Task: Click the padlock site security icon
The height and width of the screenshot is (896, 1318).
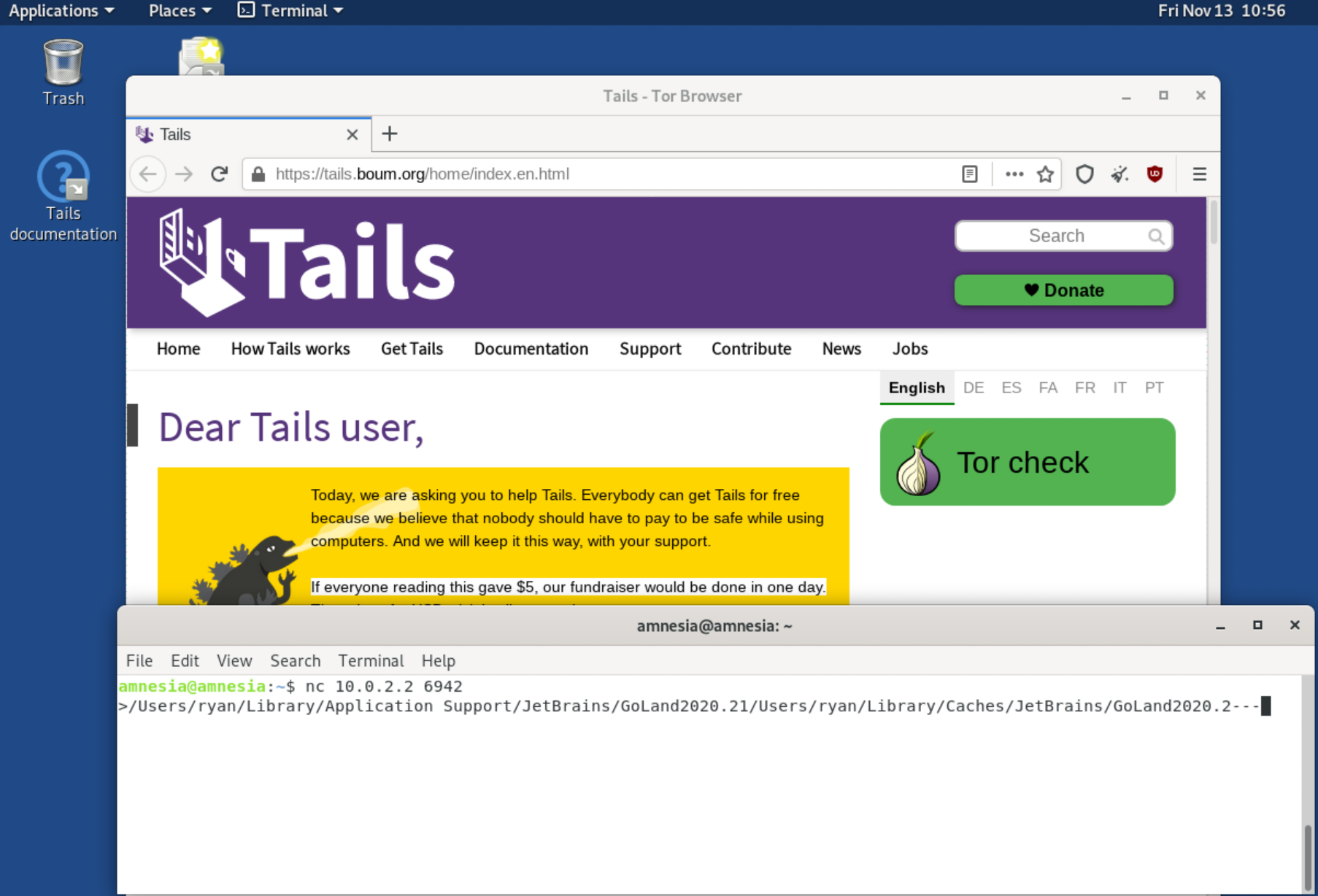Action: pyautogui.click(x=258, y=174)
